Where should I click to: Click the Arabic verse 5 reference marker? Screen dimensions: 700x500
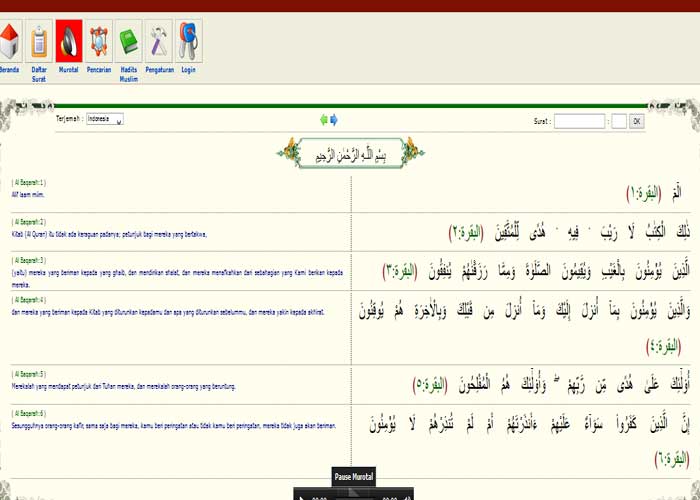[x=430, y=384]
